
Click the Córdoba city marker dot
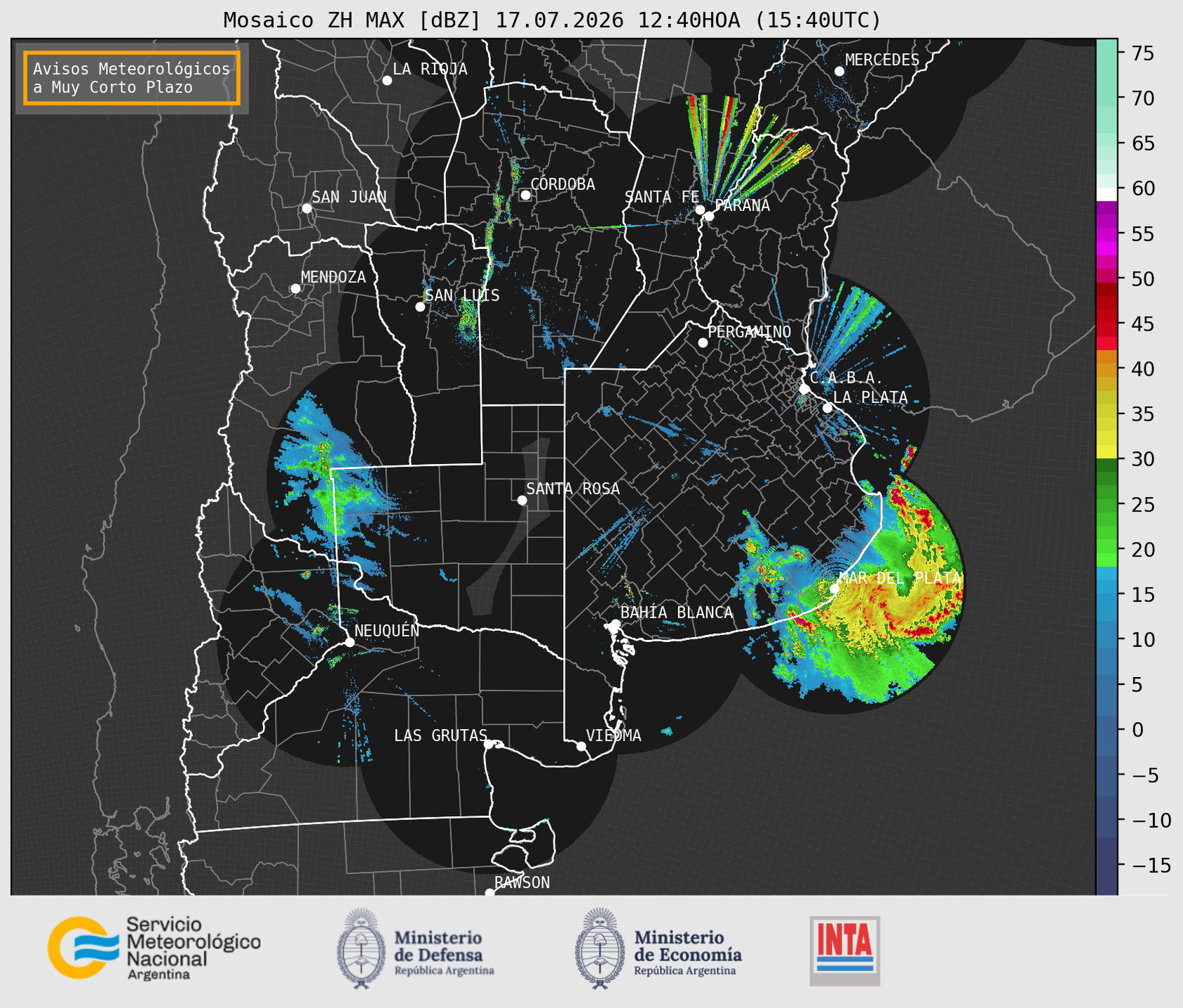(525, 195)
